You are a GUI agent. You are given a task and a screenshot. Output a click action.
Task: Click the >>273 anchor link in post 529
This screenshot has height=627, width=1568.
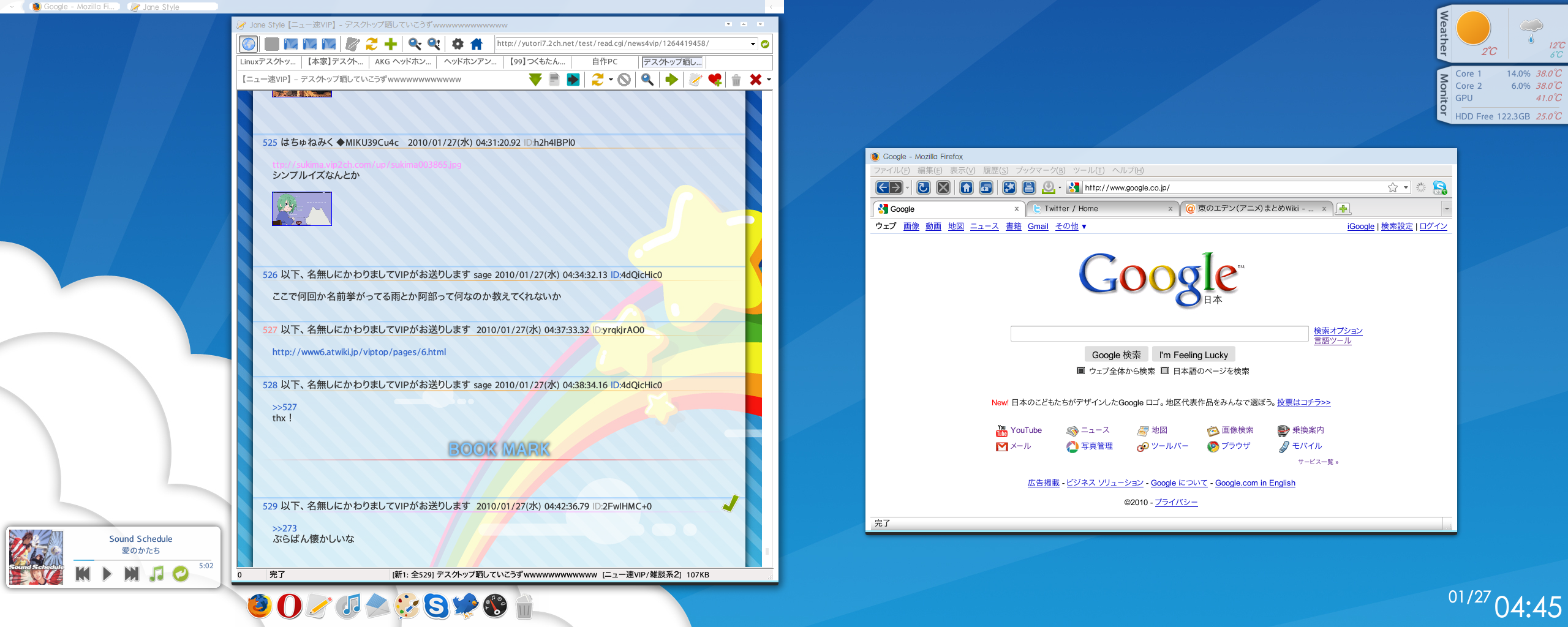coord(284,528)
